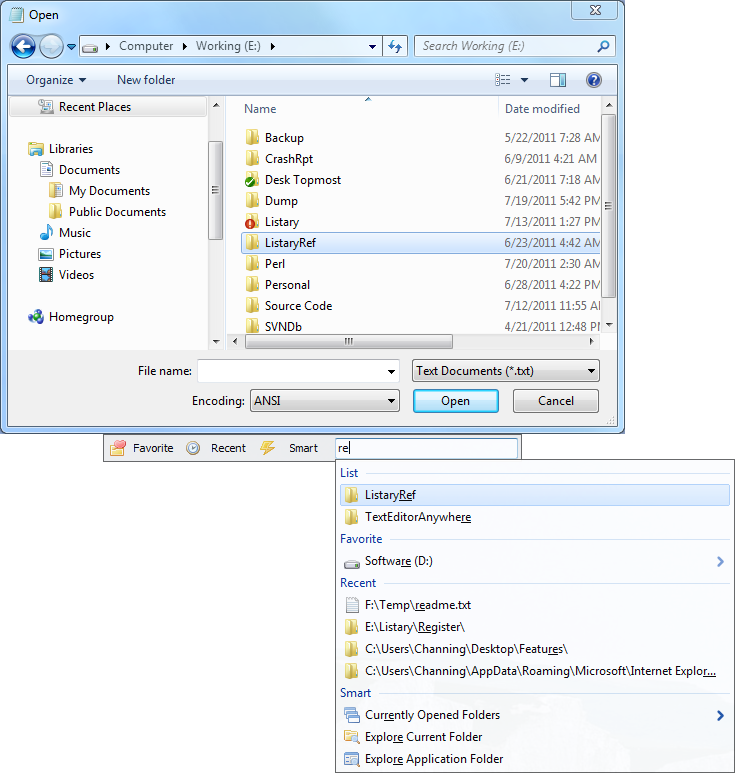The width and height of the screenshot is (735, 773).
Task: Open the view options dropdown arrow
Action: pos(525,80)
